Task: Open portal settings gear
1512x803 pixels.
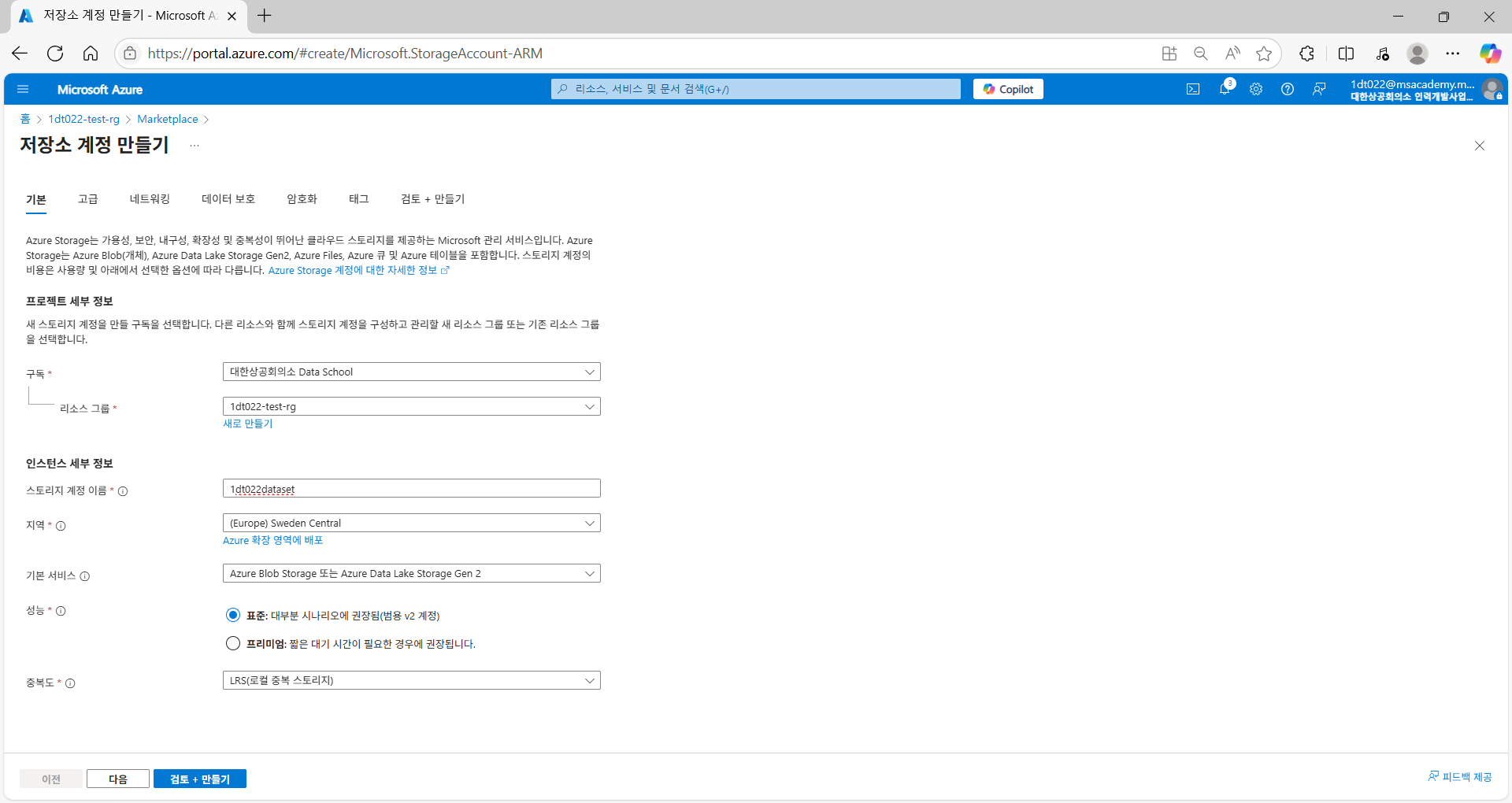Action: click(x=1256, y=89)
